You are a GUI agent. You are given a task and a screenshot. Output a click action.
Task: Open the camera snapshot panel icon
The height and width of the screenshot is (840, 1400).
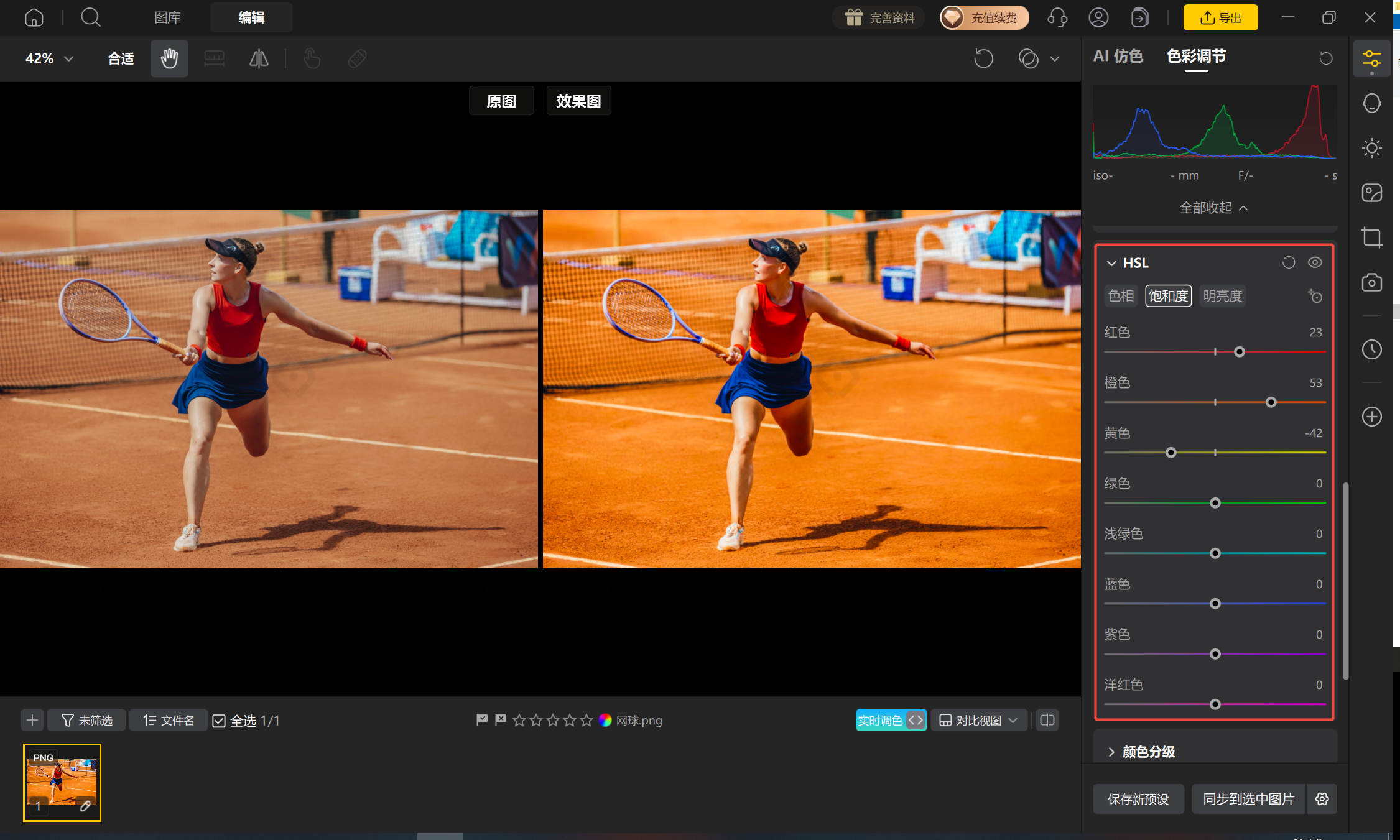1371,282
